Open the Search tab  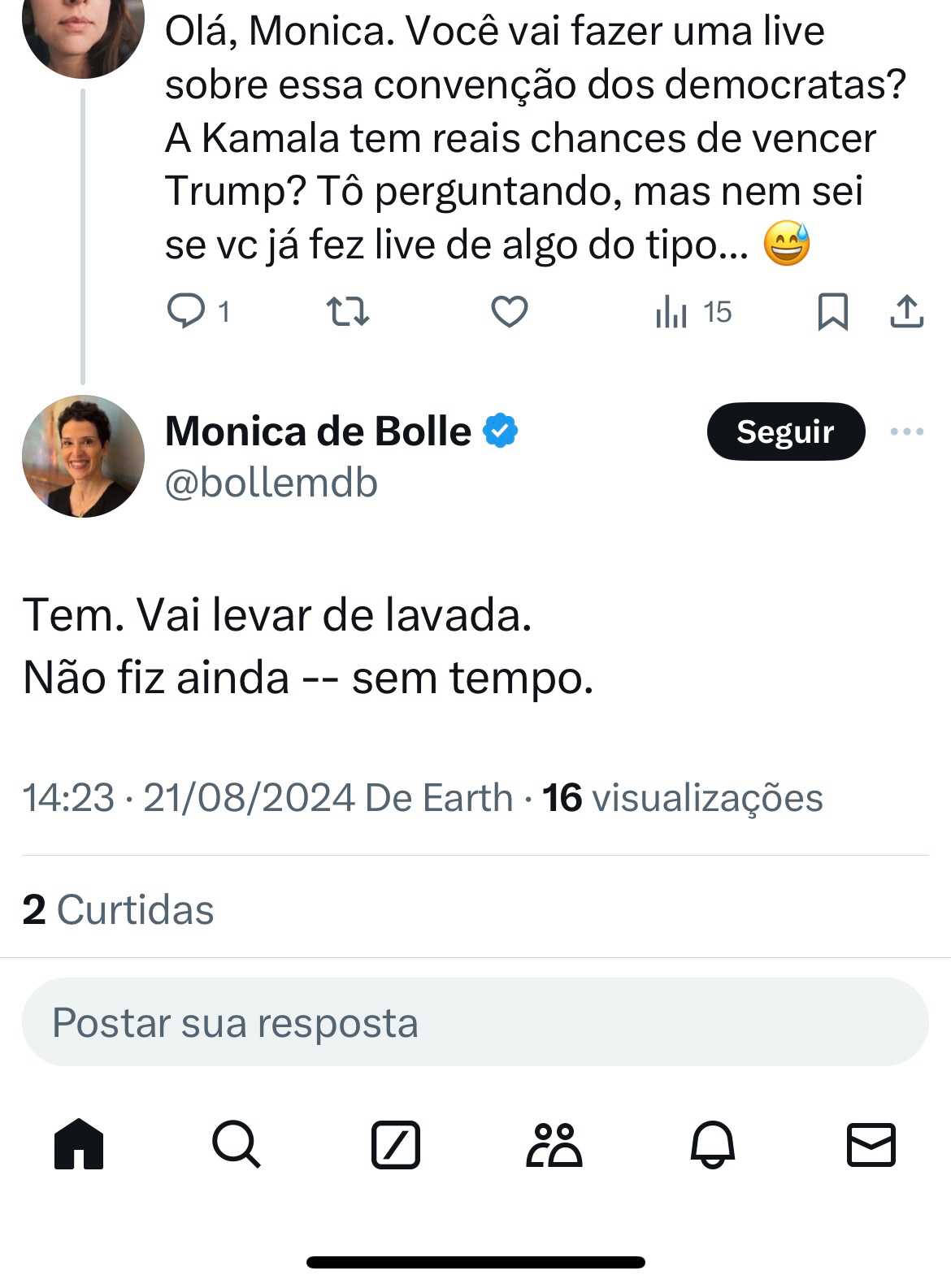tap(237, 1144)
